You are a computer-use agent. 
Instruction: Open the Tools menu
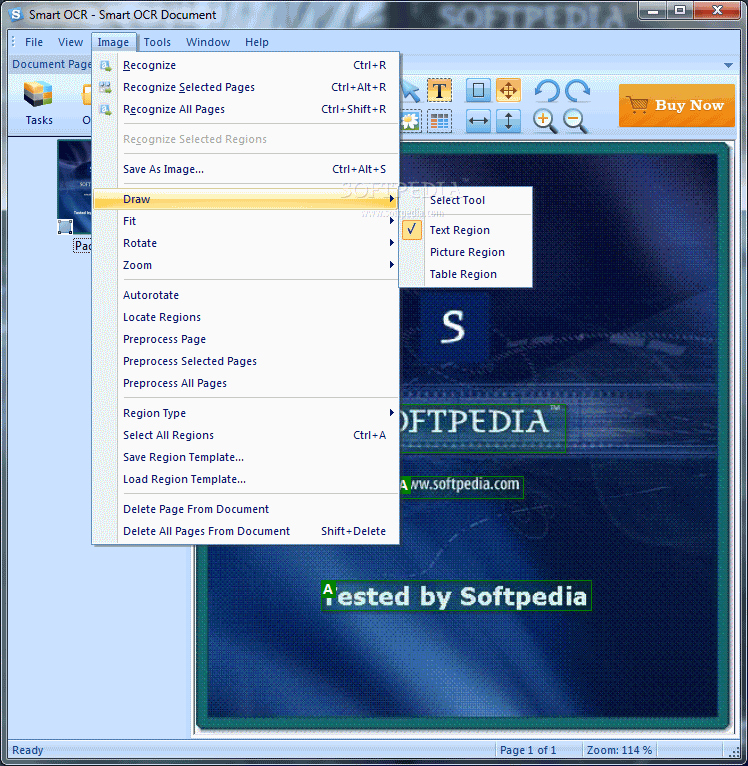pyautogui.click(x=157, y=42)
